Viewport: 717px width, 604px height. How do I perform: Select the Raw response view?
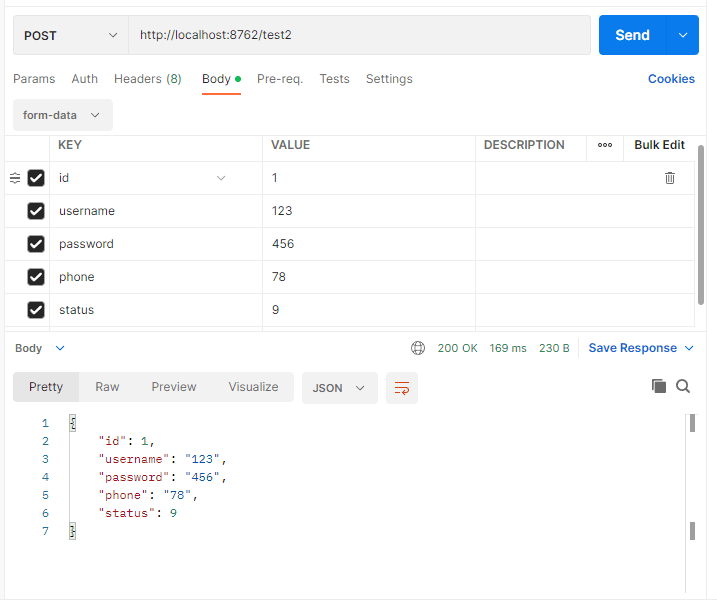point(107,387)
